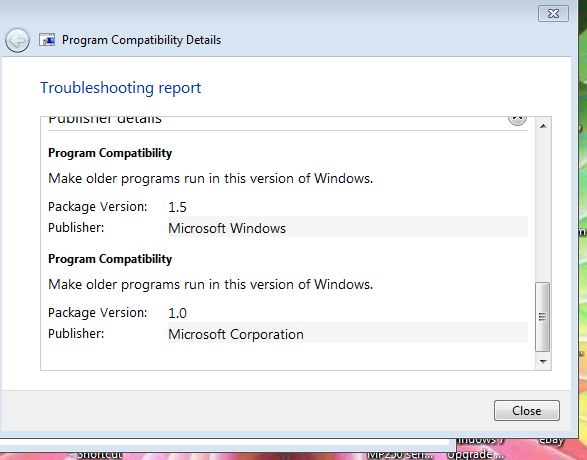Select the Microsoft Windows publisher value
587x460 pixels.
tap(227, 228)
